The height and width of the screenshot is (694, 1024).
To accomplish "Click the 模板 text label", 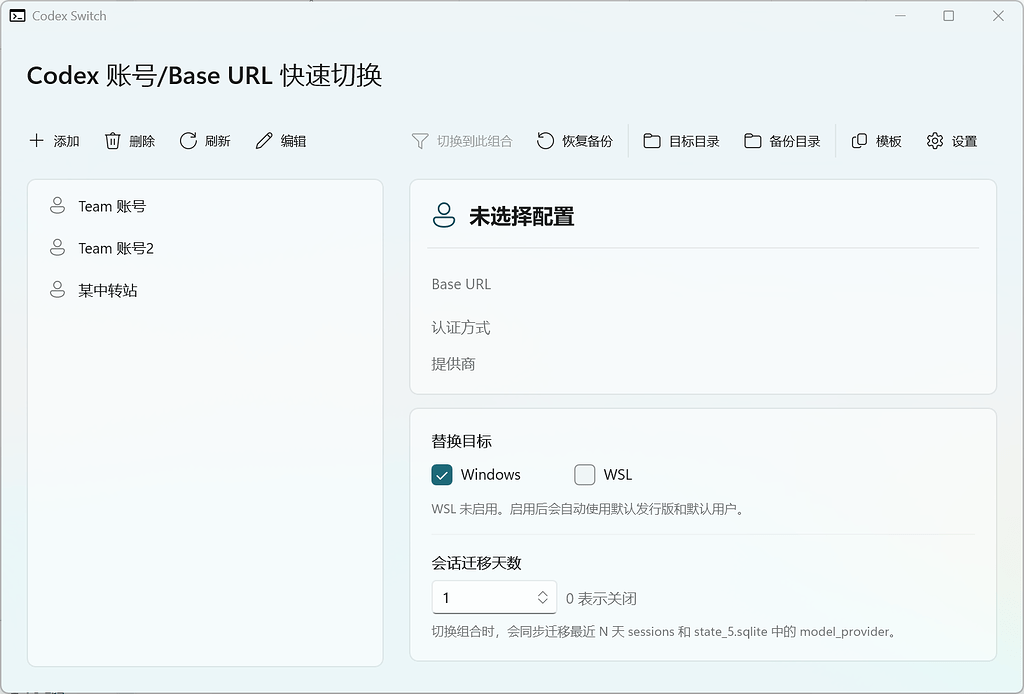I will coord(889,141).
